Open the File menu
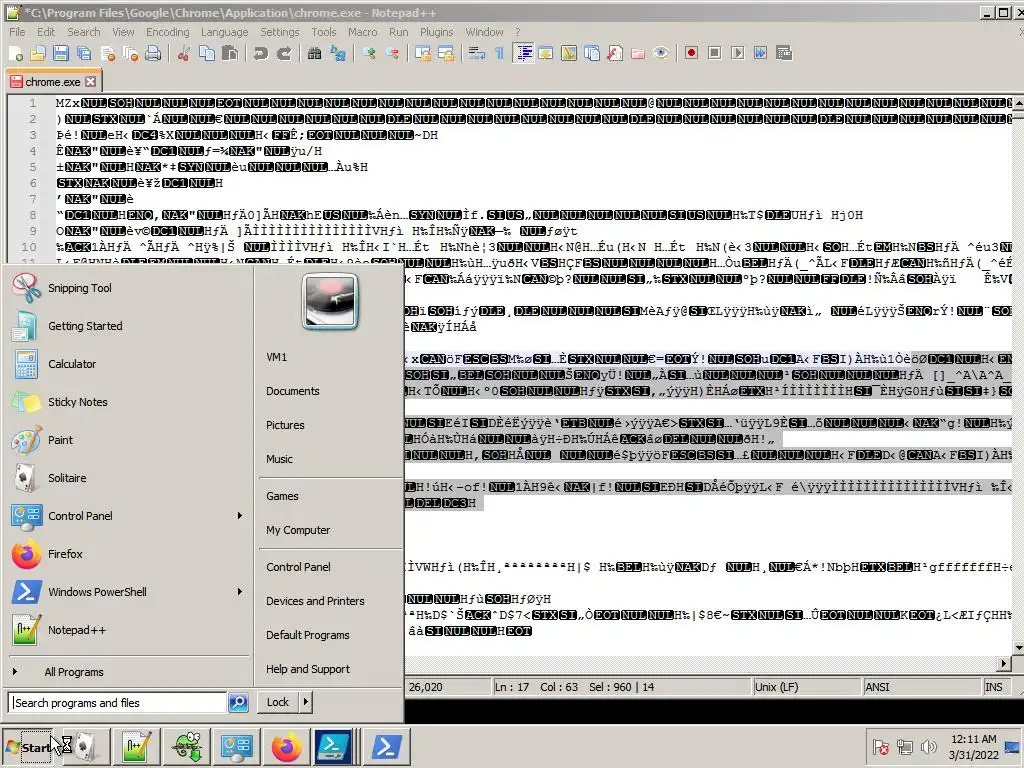 point(17,32)
